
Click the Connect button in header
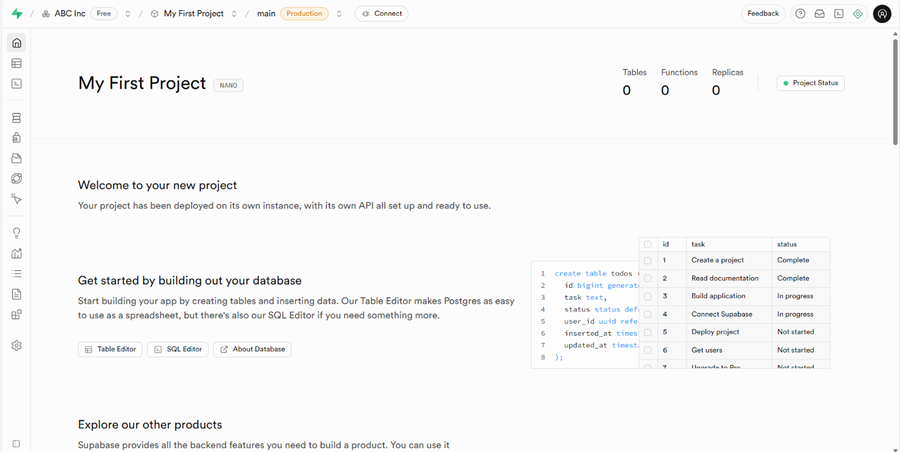381,14
